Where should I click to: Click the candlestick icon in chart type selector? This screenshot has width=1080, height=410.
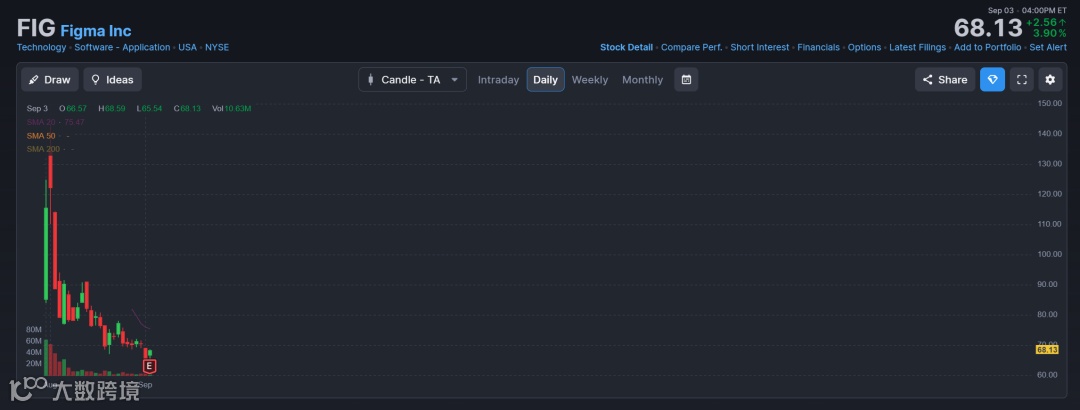[x=371, y=80]
